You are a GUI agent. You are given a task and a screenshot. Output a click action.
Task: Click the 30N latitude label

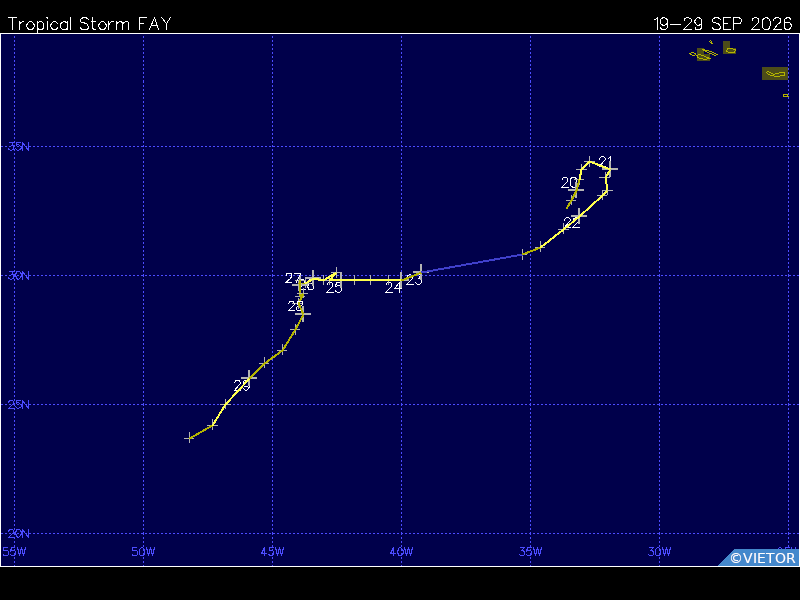pyautogui.click(x=19, y=276)
